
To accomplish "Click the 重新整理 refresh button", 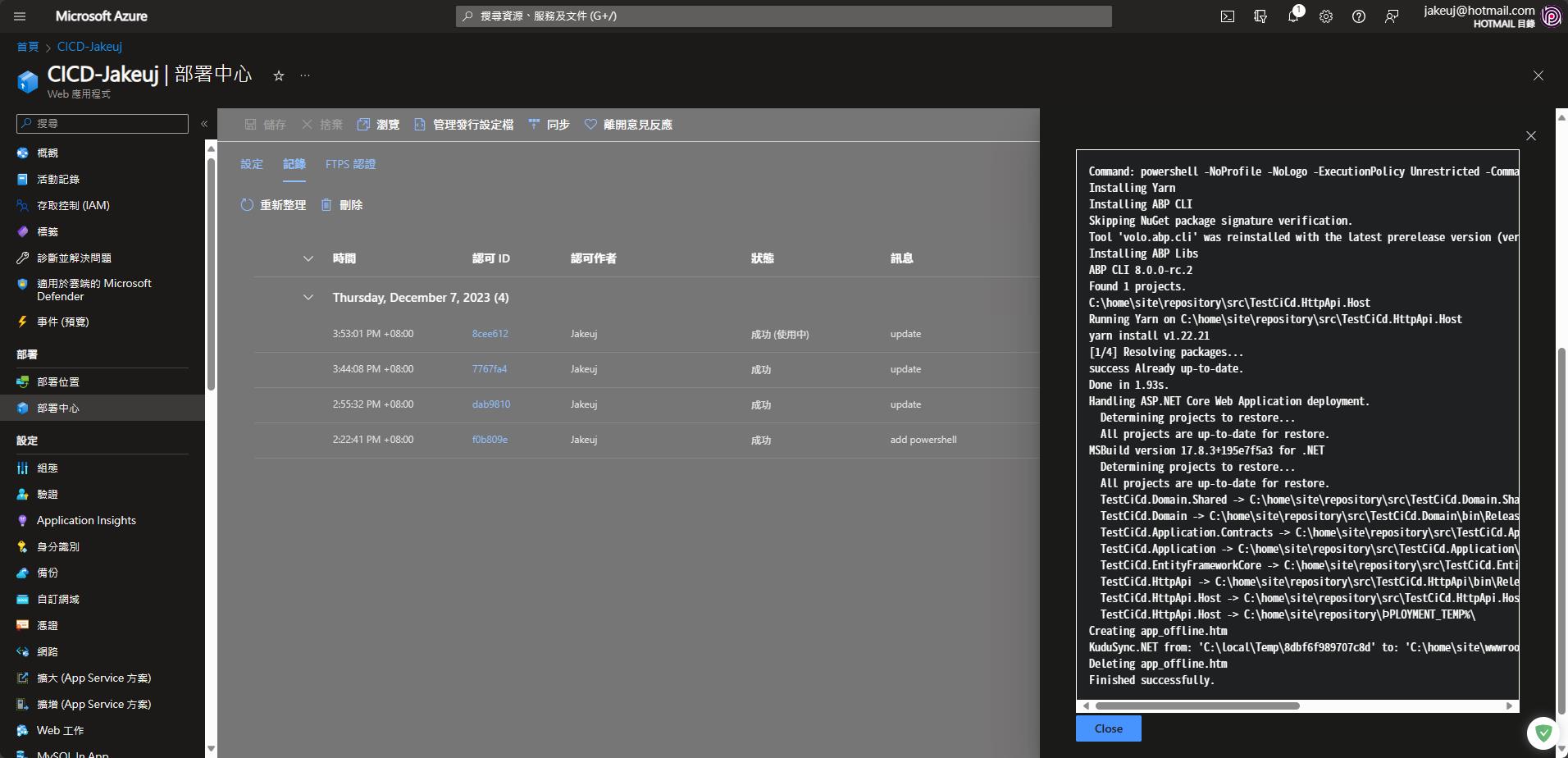I will click(273, 205).
